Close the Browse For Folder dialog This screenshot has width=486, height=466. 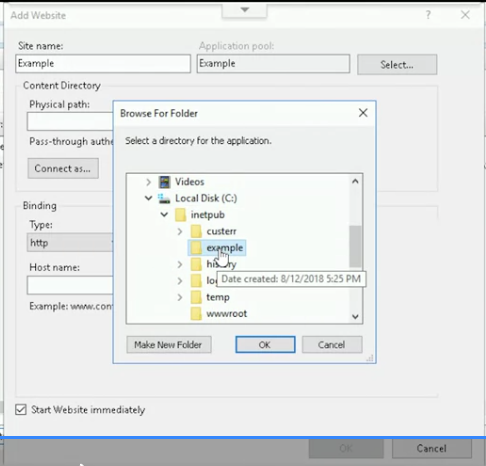(363, 113)
